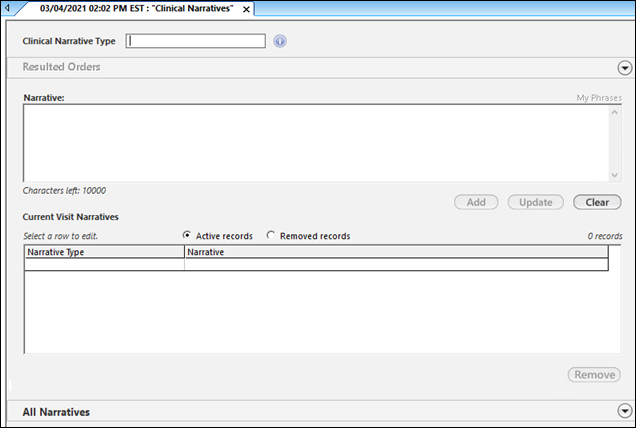Screen dimensions: 636x428
Task: Click the Narrative column header
Action: (396, 252)
